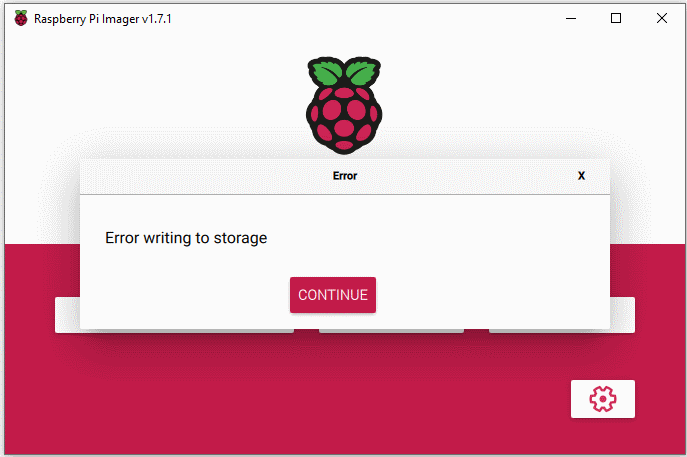Viewport: 687px width, 457px height.
Task: Click the large Raspberry Pi logo
Action: [344, 105]
